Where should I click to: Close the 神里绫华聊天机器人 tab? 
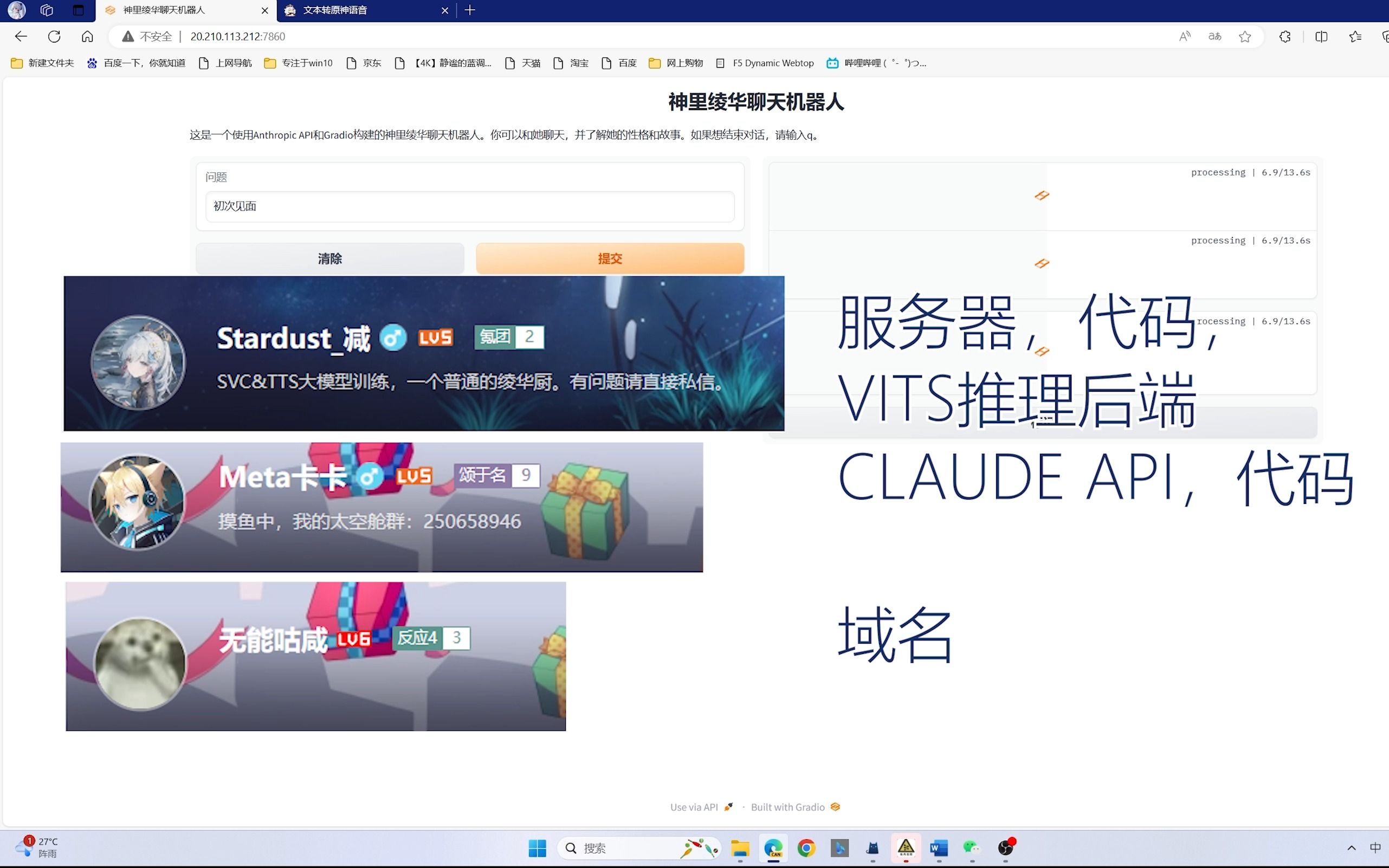pyautogui.click(x=264, y=10)
